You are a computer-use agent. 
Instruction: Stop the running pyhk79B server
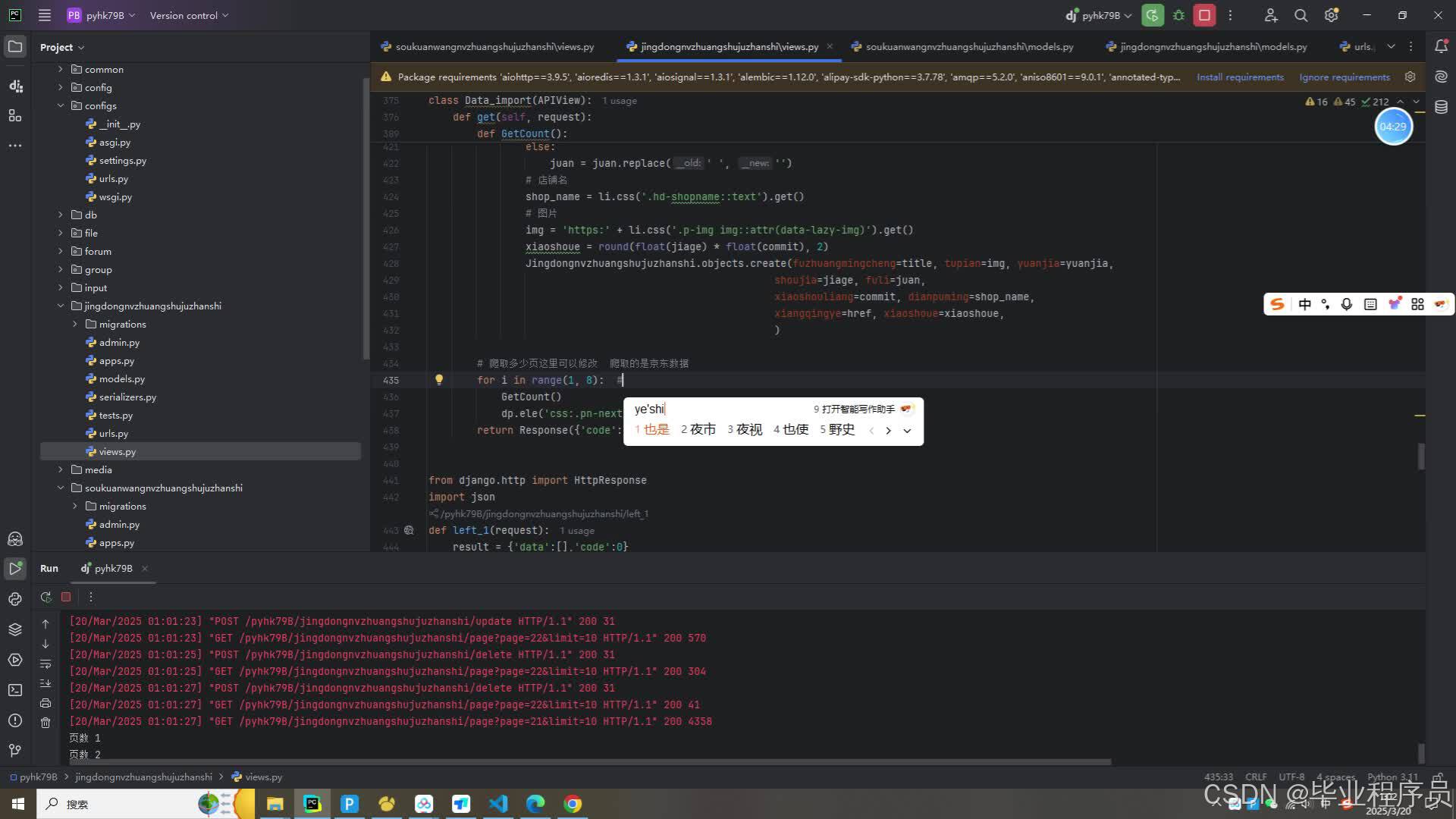(x=1204, y=15)
